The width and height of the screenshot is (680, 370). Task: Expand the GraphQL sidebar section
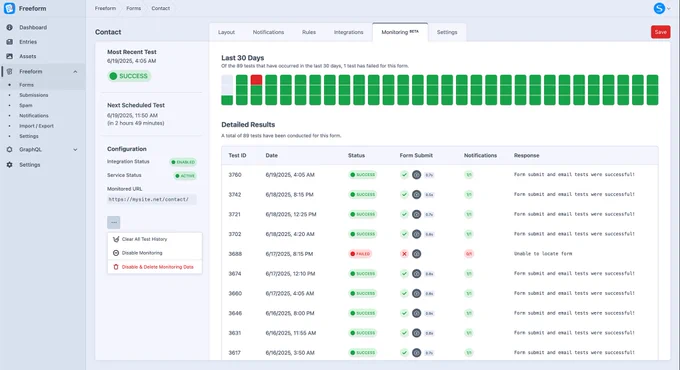tap(75, 150)
